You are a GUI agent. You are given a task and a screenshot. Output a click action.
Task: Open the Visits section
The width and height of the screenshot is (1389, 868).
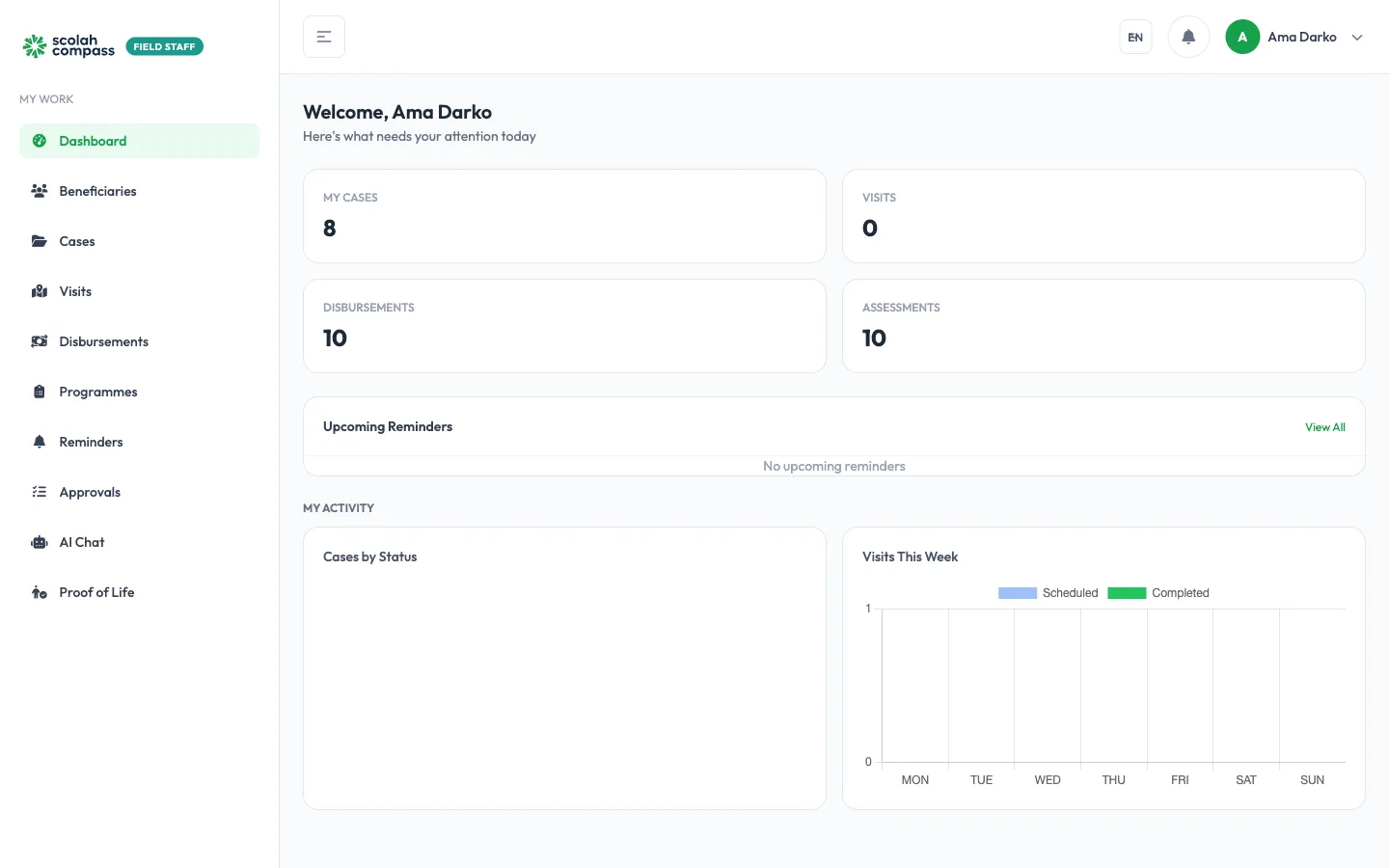[139, 291]
